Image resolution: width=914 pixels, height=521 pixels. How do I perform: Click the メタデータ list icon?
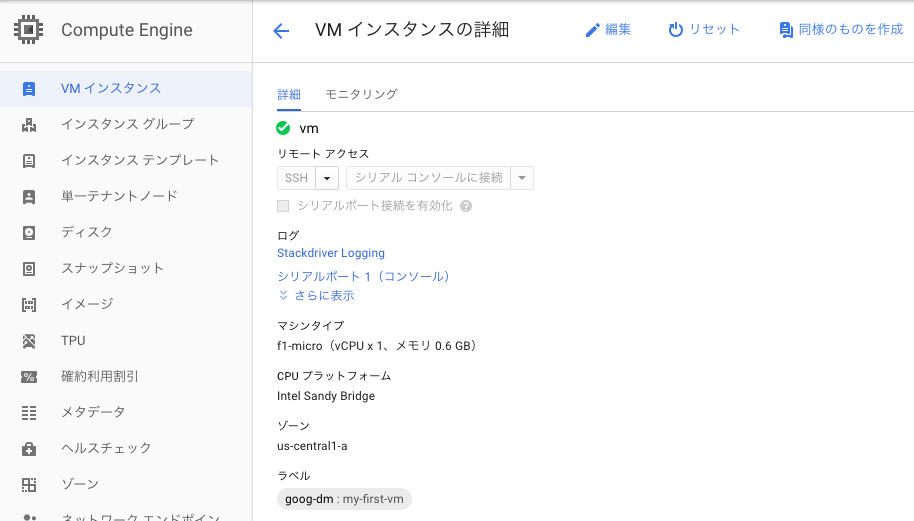(x=29, y=413)
